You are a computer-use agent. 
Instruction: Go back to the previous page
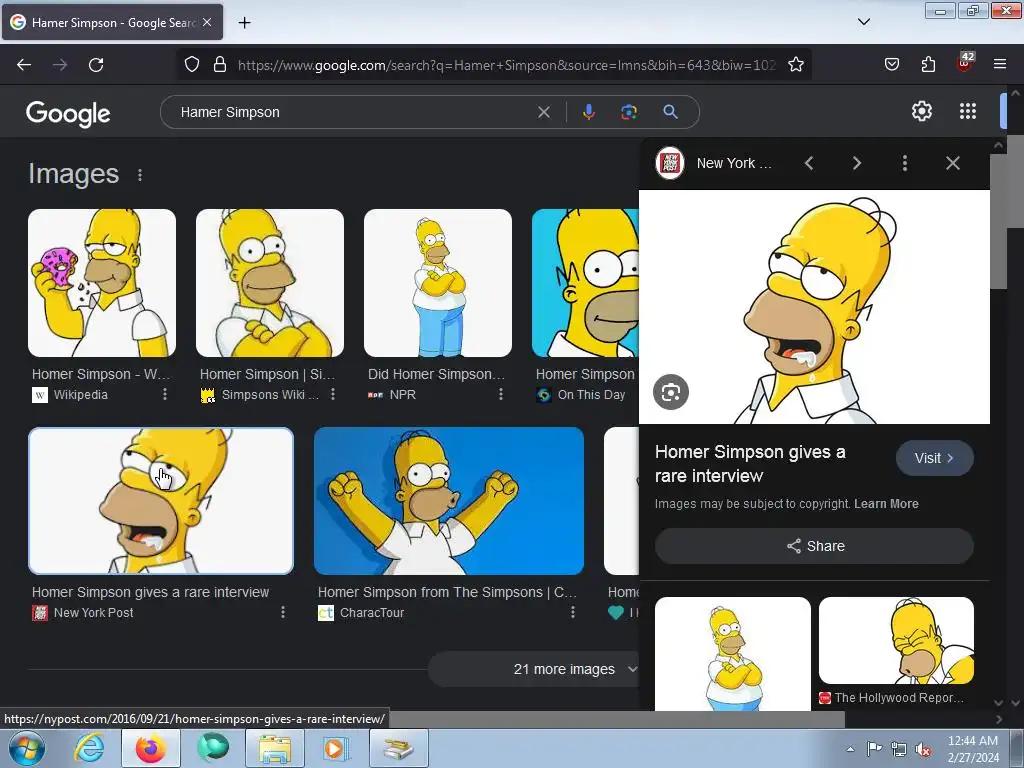[x=24, y=65]
